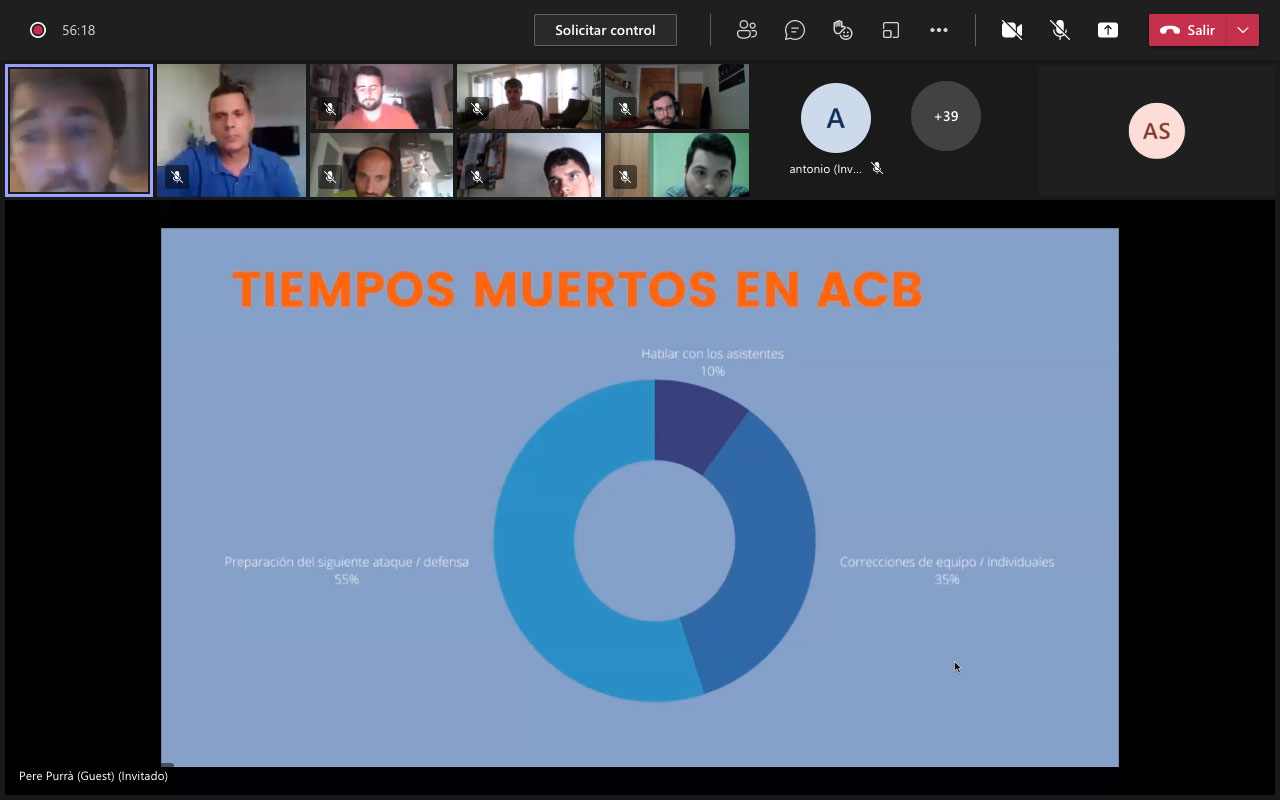1280x800 pixels.
Task: Open the raise hand and reactions icon
Action: pyautogui.click(x=843, y=30)
